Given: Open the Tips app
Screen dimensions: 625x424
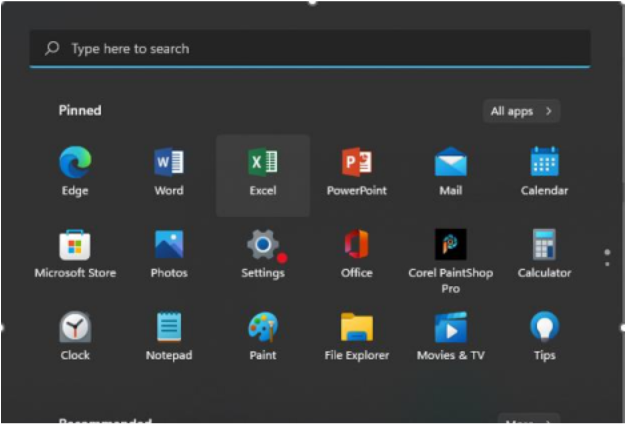Looking at the screenshot, I should (544, 327).
